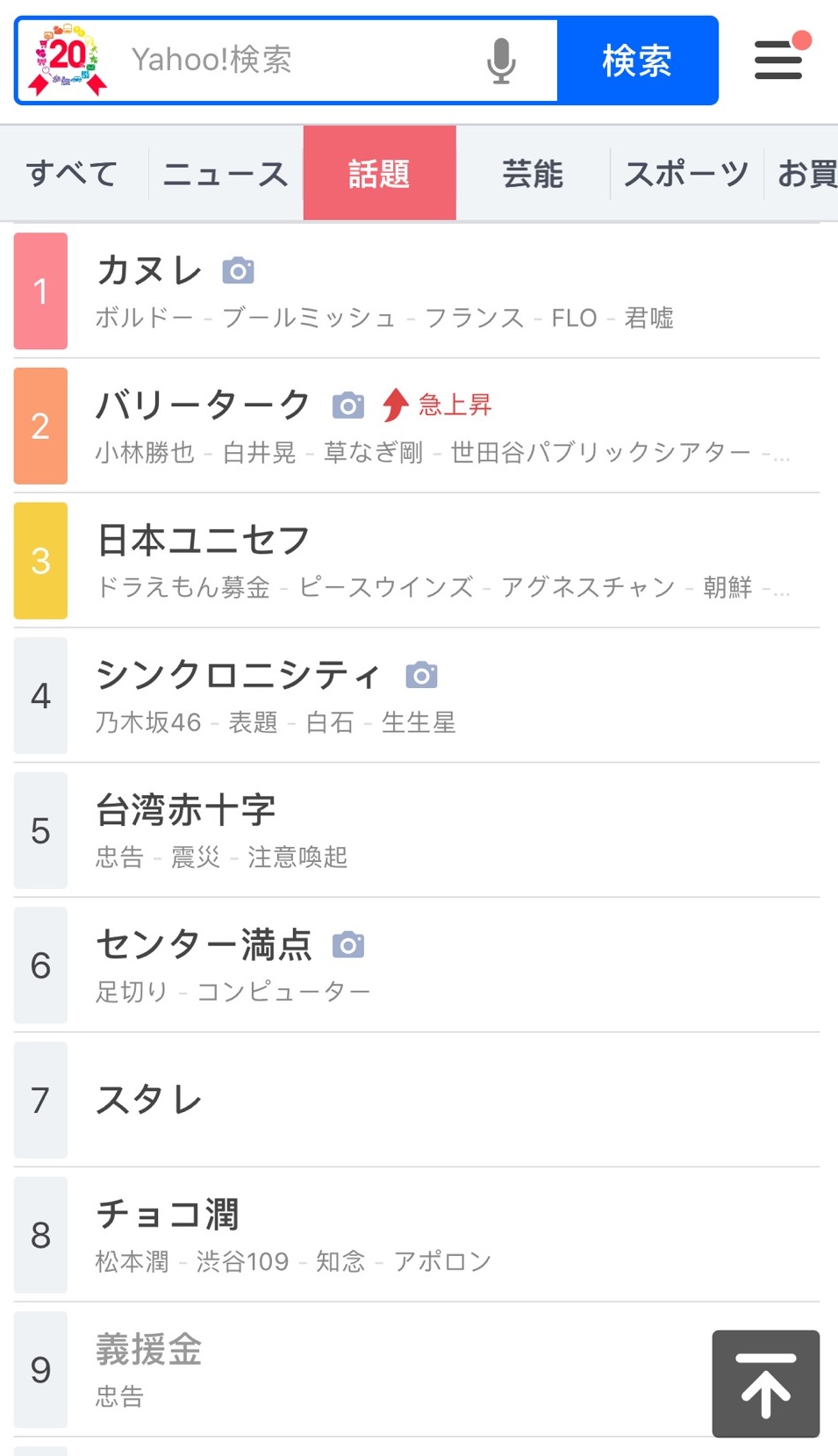Screen dimensions: 838x1456
Task: Switch to the ニュース tab
Action: click(226, 174)
